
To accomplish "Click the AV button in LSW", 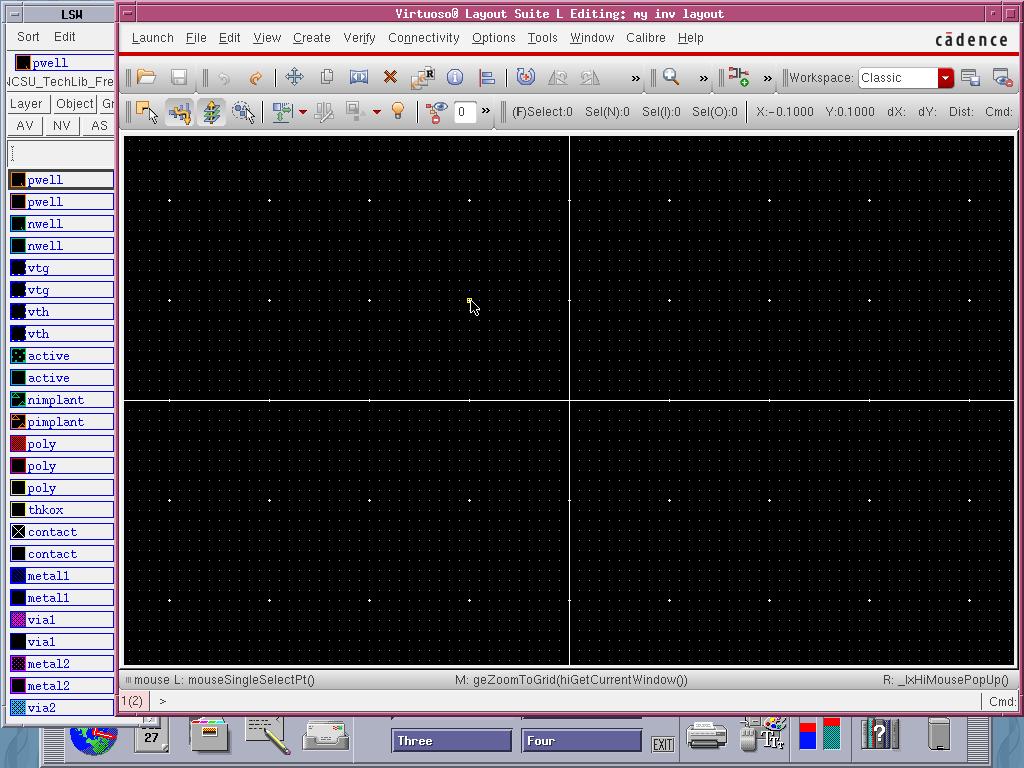I will click(x=25, y=125).
